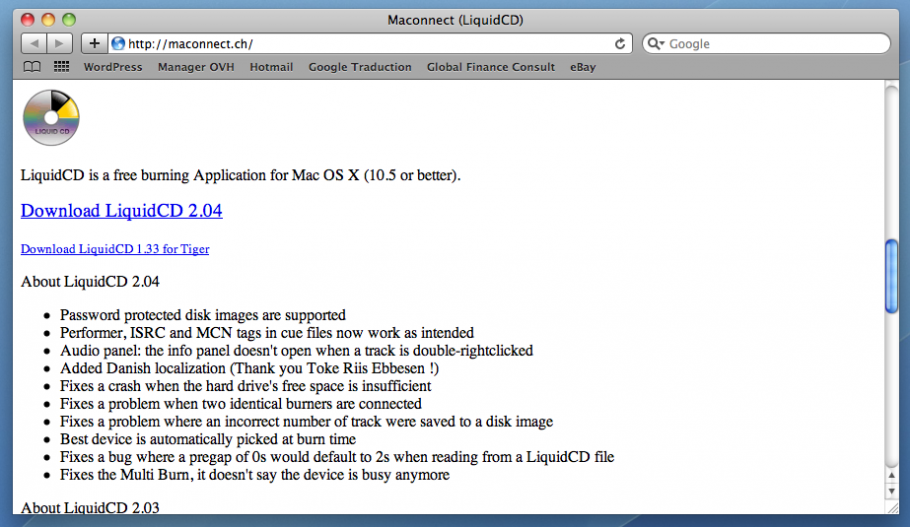Go forward with the Forward arrow button
Image resolution: width=910 pixels, height=527 pixels.
point(60,44)
